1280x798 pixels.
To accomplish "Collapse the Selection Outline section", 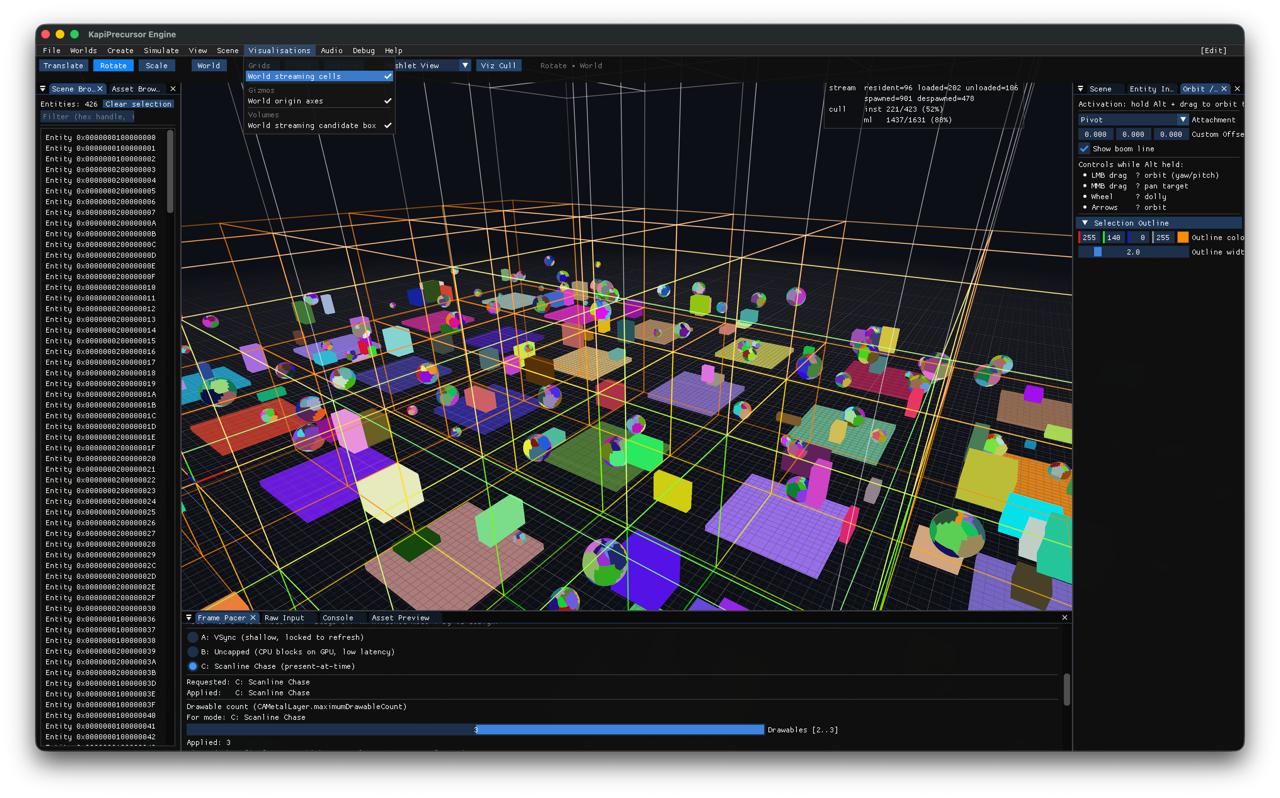I will 1085,223.
